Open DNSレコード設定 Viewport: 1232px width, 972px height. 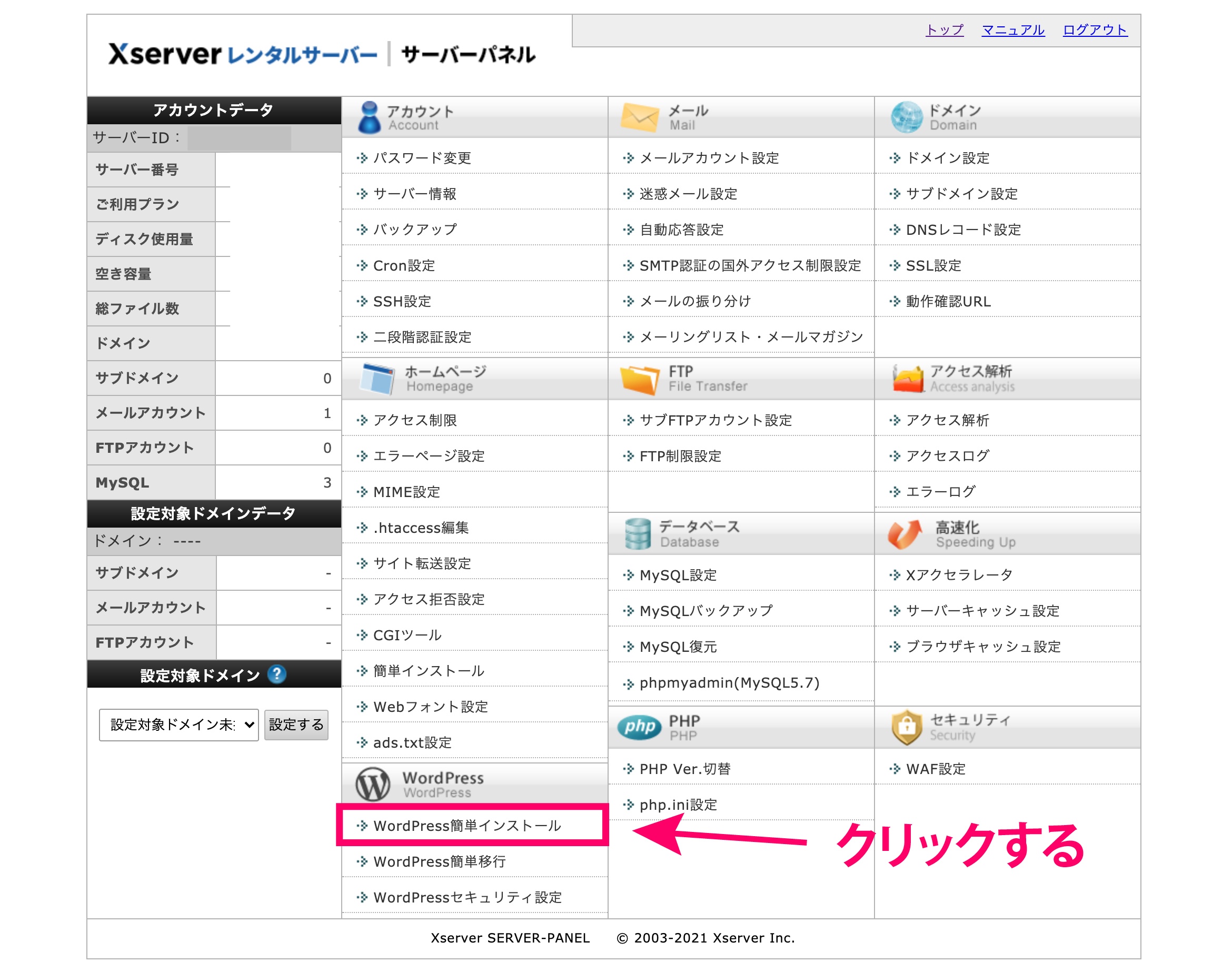coord(963,230)
